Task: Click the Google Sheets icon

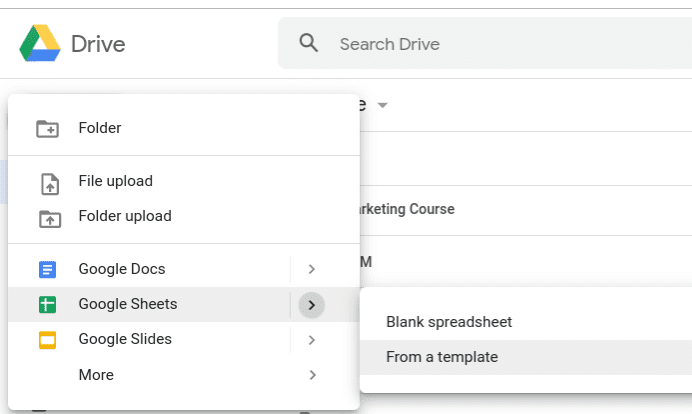Action: (x=47, y=305)
